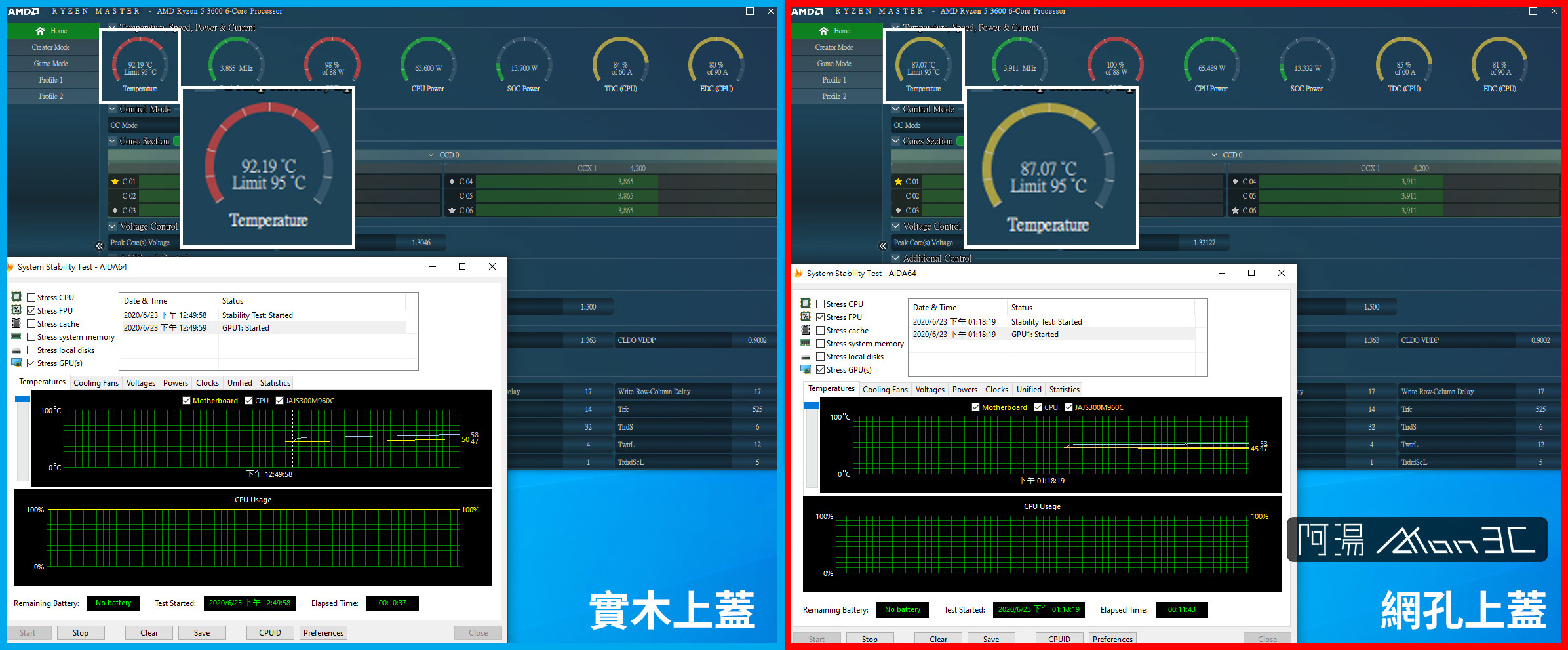Viewport: 1568px width, 650px height.
Task: Open CPUID in 01:18:19 AIDA64 window
Action: click(1059, 639)
